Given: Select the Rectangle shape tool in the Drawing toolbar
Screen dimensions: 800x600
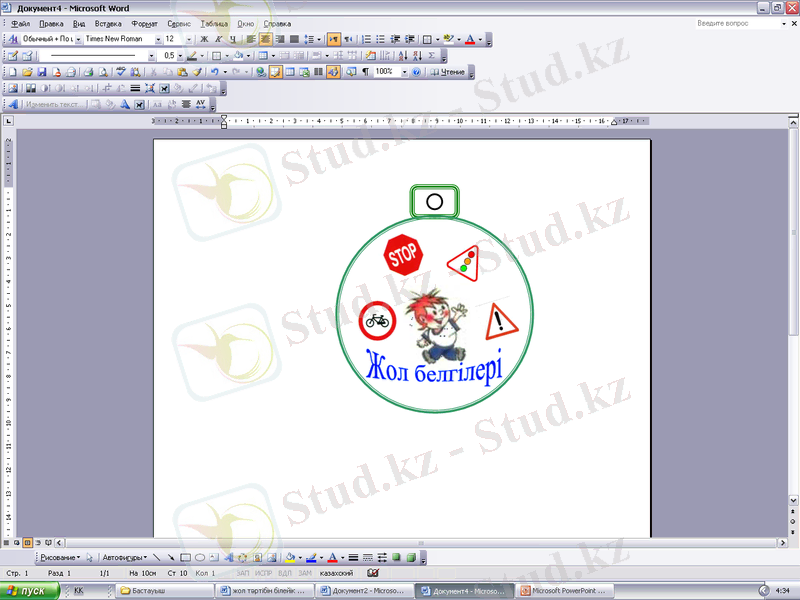Looking at the screenshot, I should click(185, 557).
